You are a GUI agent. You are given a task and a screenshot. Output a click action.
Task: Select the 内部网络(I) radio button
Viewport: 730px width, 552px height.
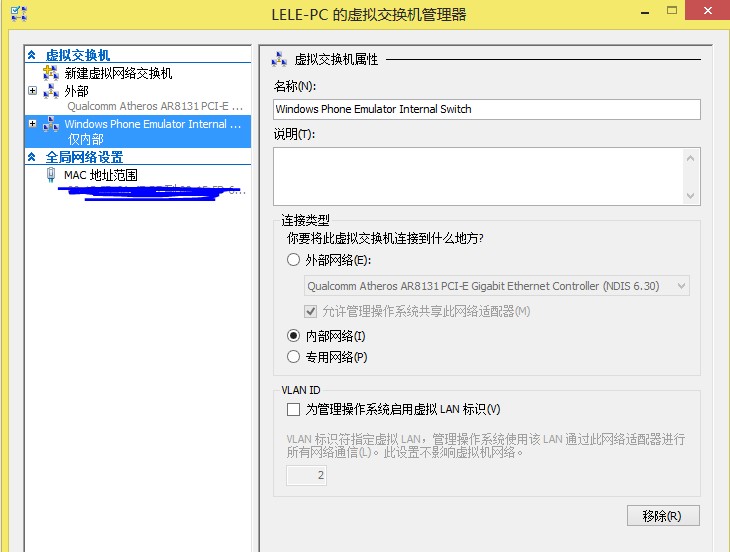pos(293,335)
